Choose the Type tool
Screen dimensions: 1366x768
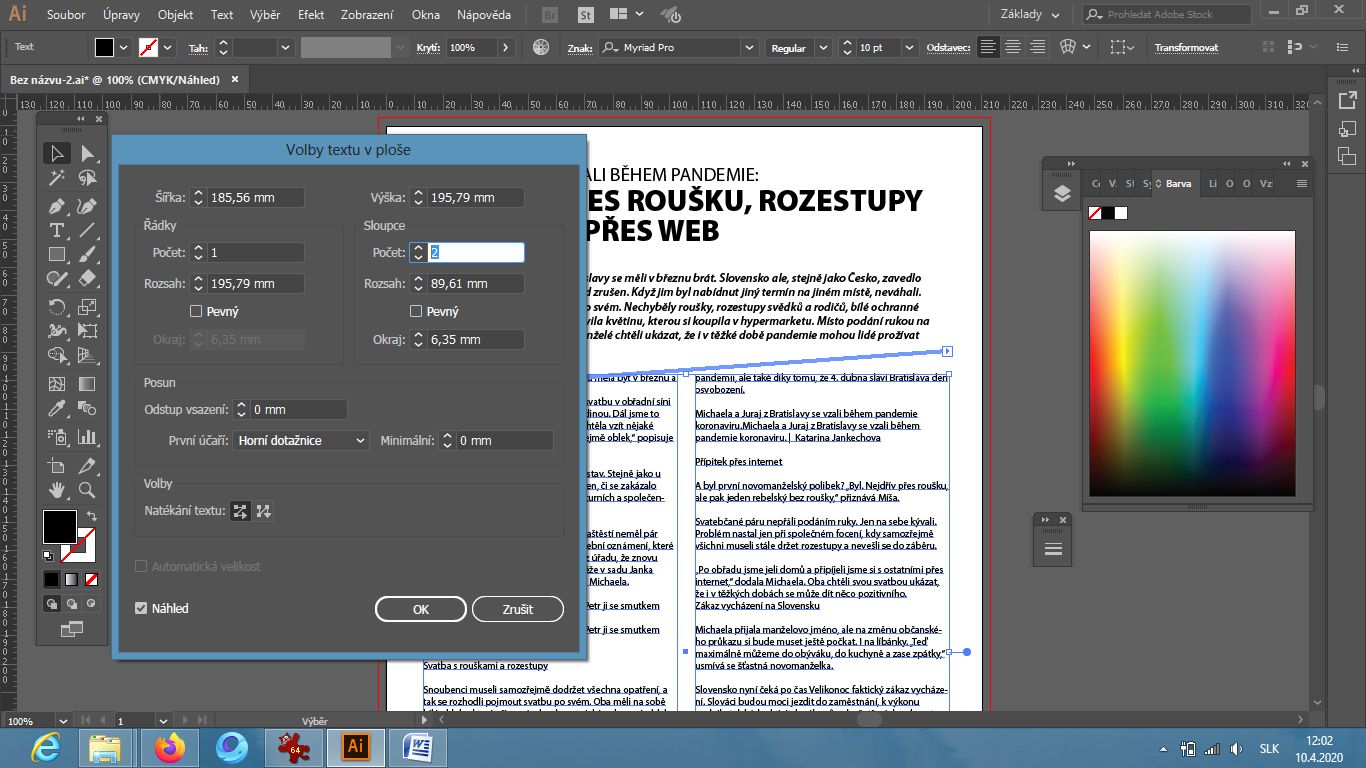pos(57,231)
